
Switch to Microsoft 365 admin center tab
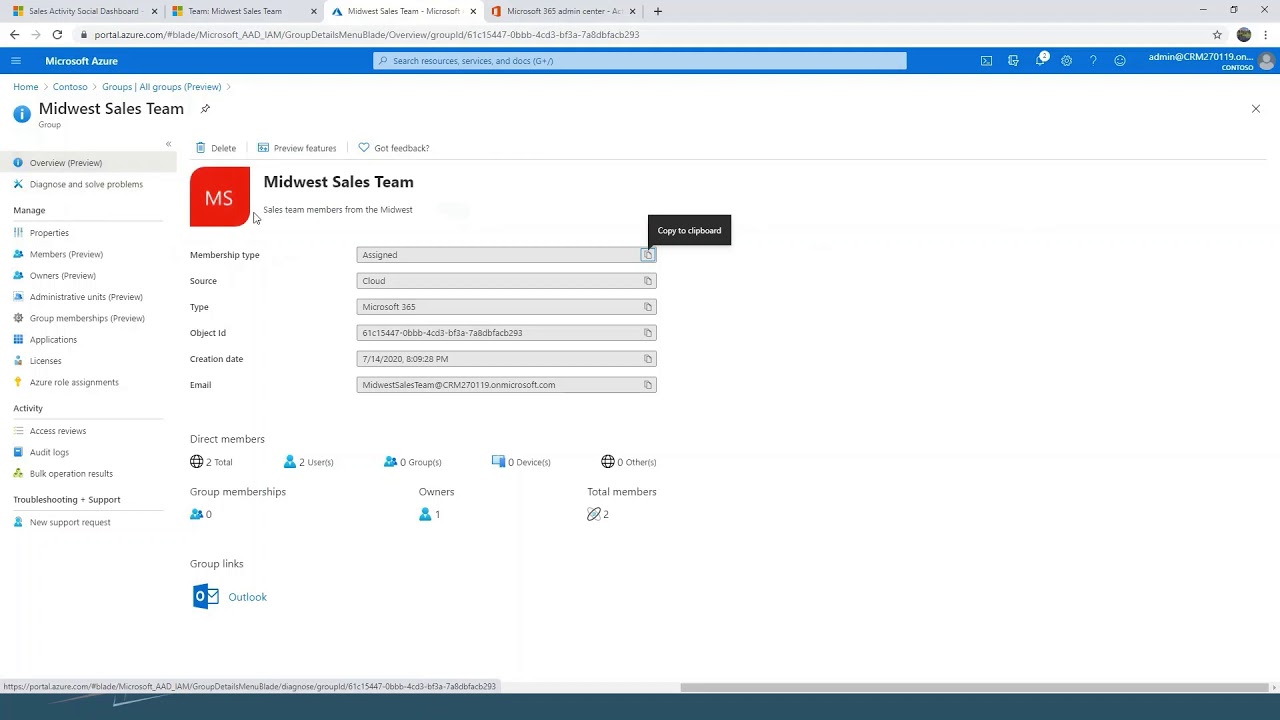(564, 11)
